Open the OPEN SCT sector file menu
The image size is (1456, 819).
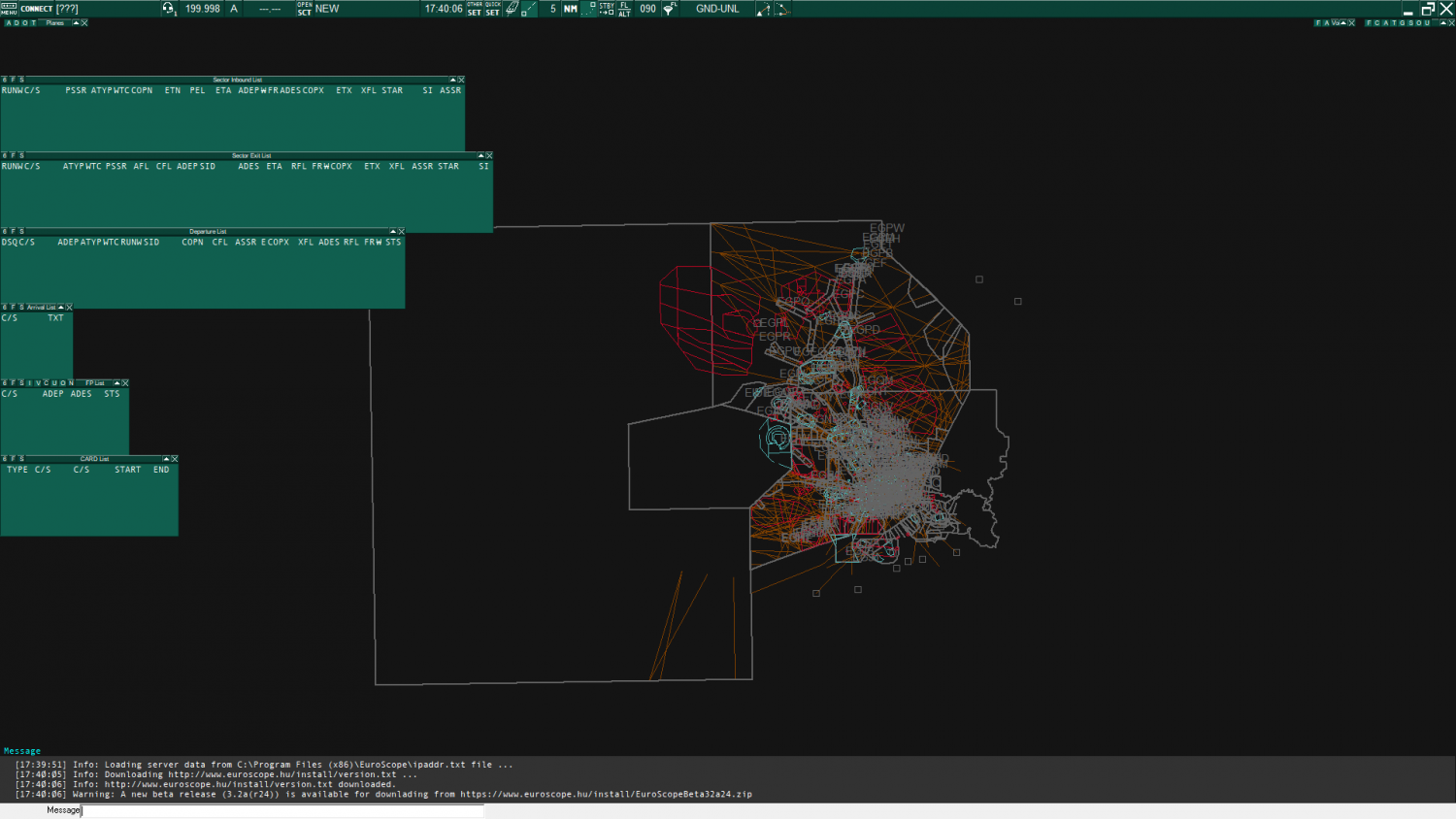(305, 9)
